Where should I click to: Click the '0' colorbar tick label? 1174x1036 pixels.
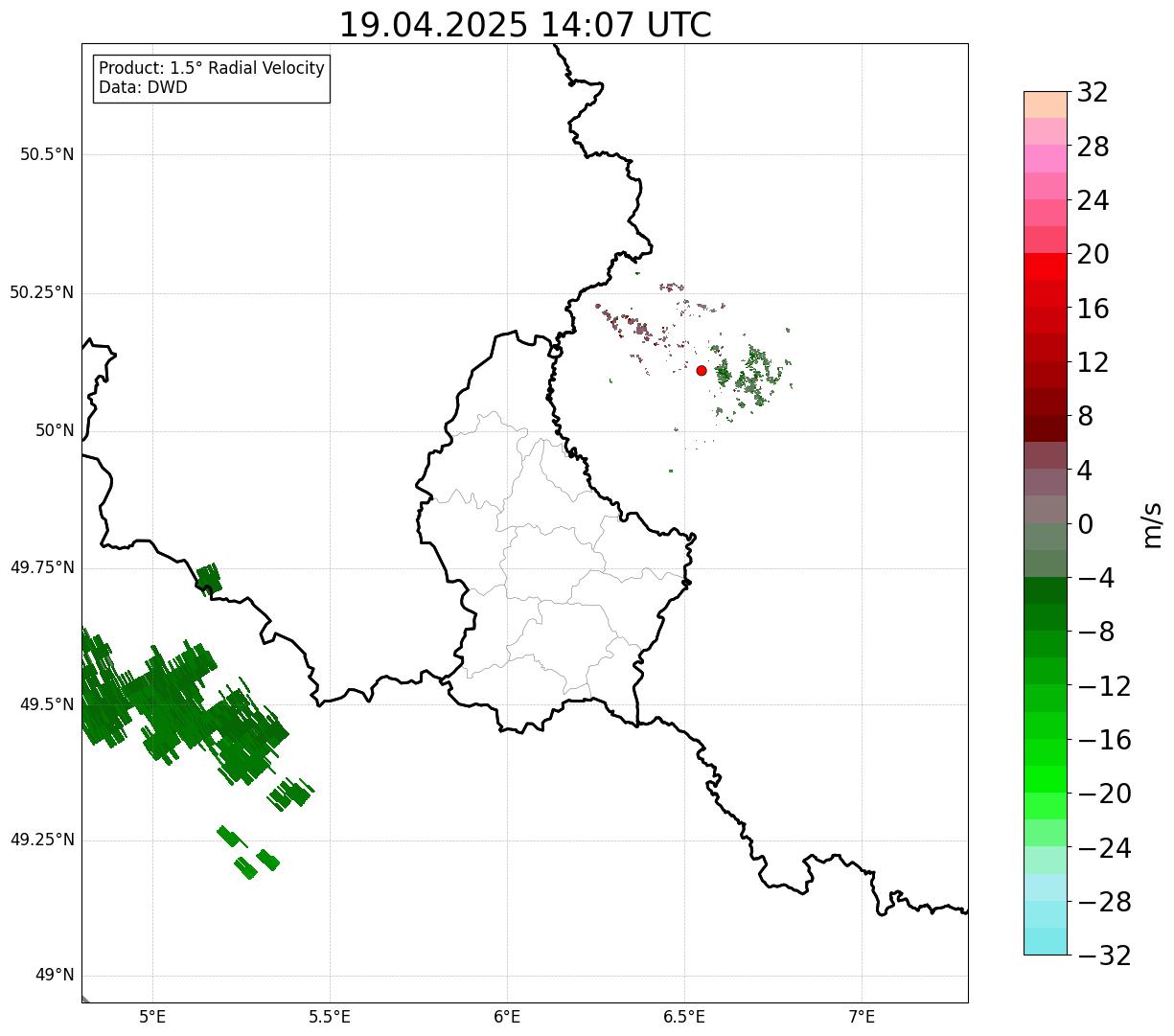click(1085, 524)
